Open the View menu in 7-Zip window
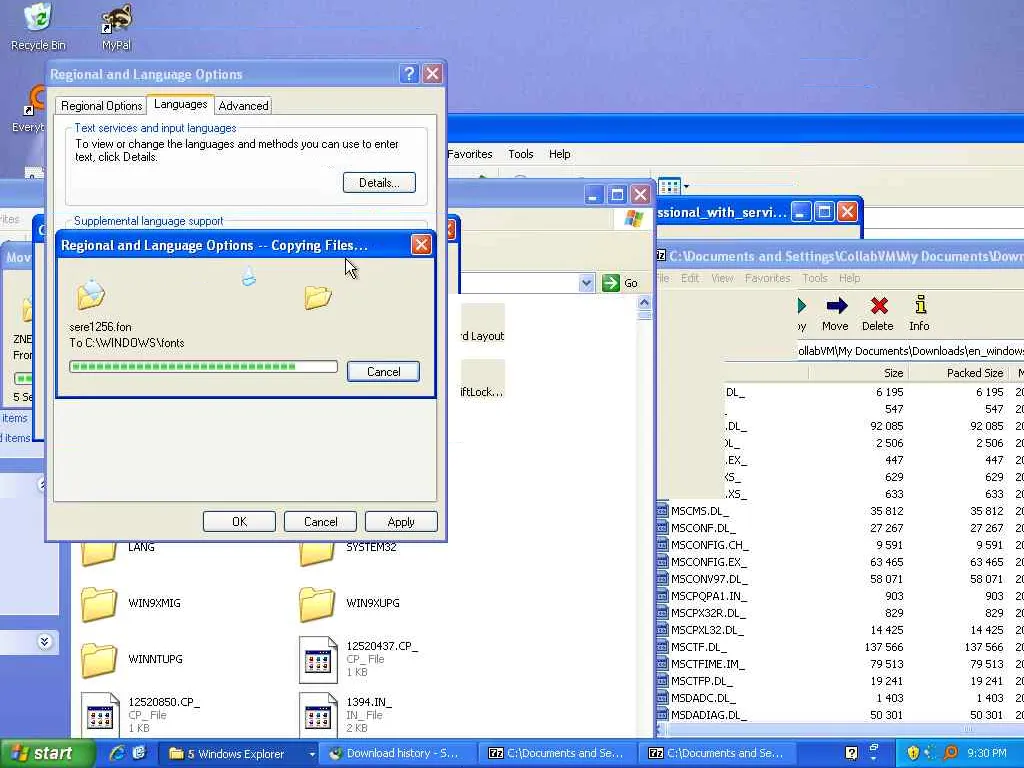1024x768 pixels. click(722, 278)
